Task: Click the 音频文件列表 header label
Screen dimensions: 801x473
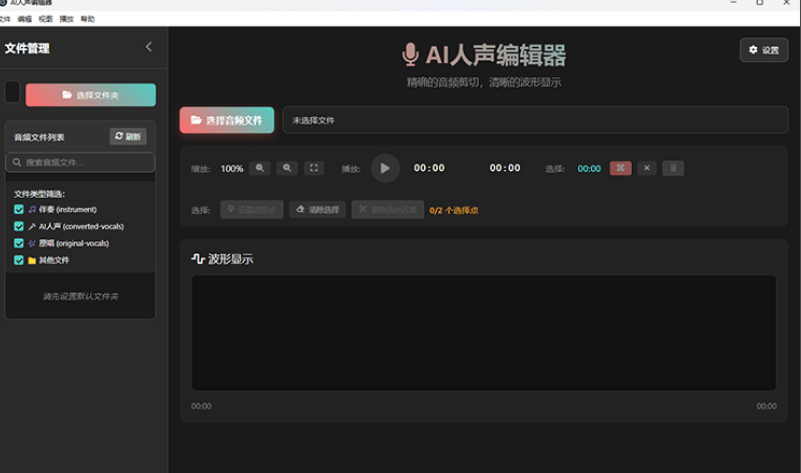Action: click(39, 137)
